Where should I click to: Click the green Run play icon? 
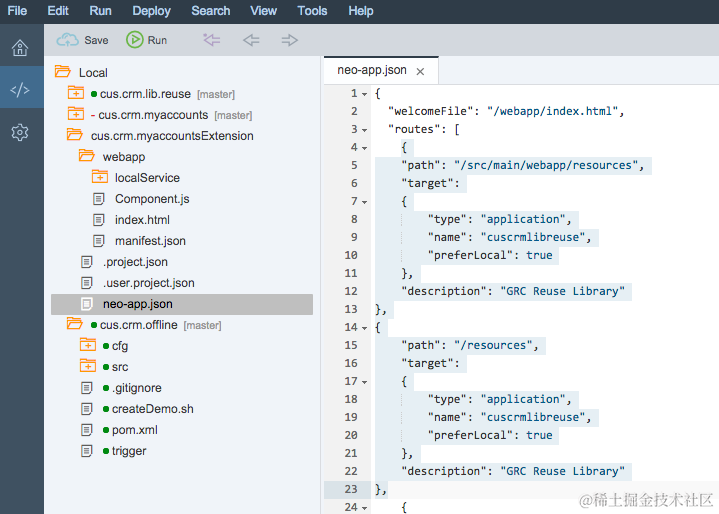(x=135, y=40)
